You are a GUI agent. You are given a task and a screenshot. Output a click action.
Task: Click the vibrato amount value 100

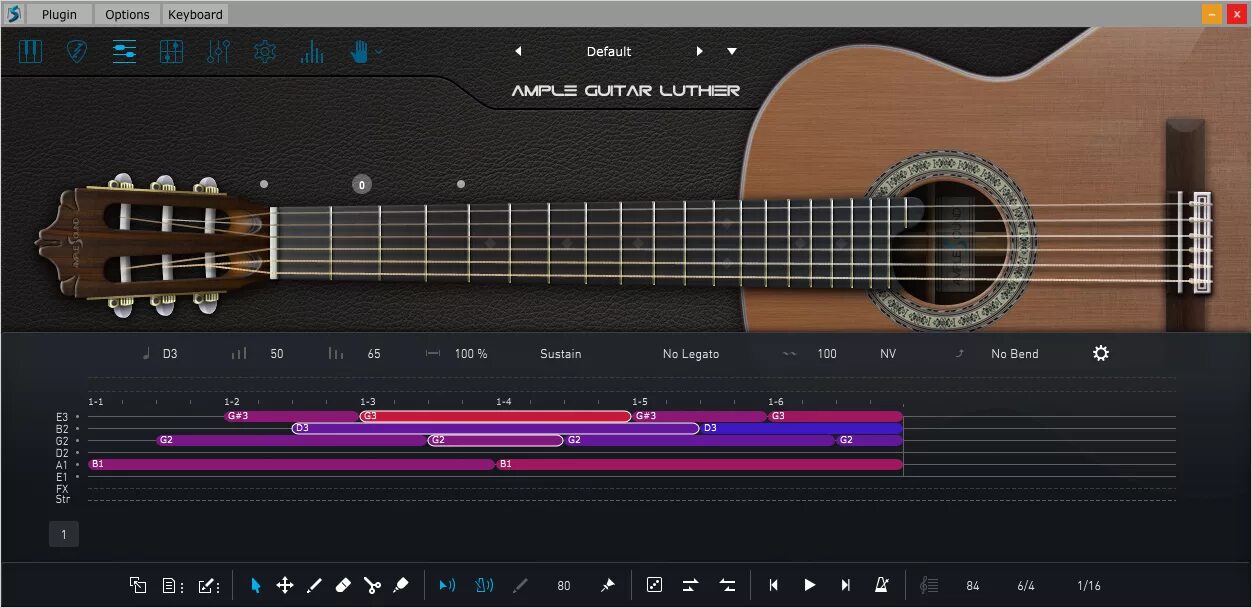[827, 354]
